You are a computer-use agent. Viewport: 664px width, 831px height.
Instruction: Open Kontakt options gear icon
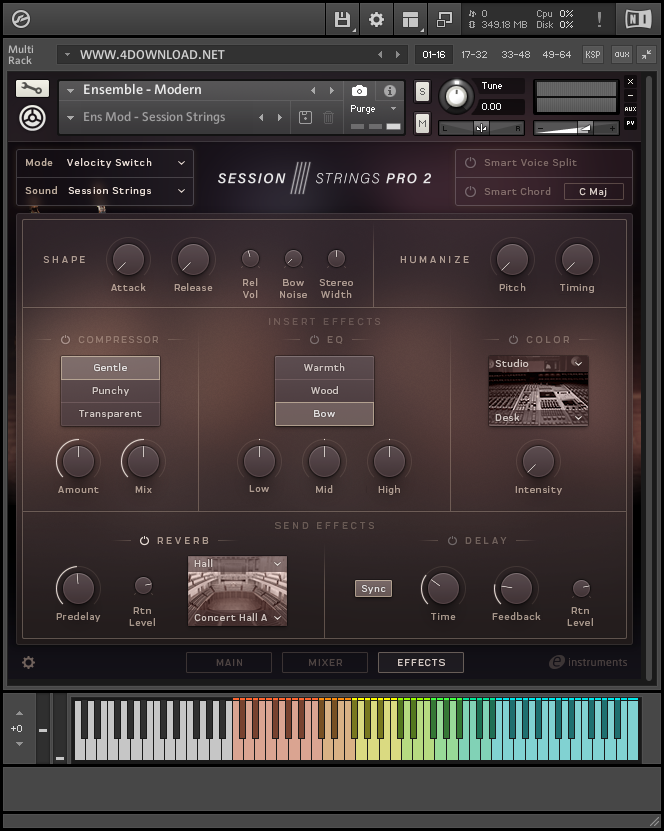[376, 20]
